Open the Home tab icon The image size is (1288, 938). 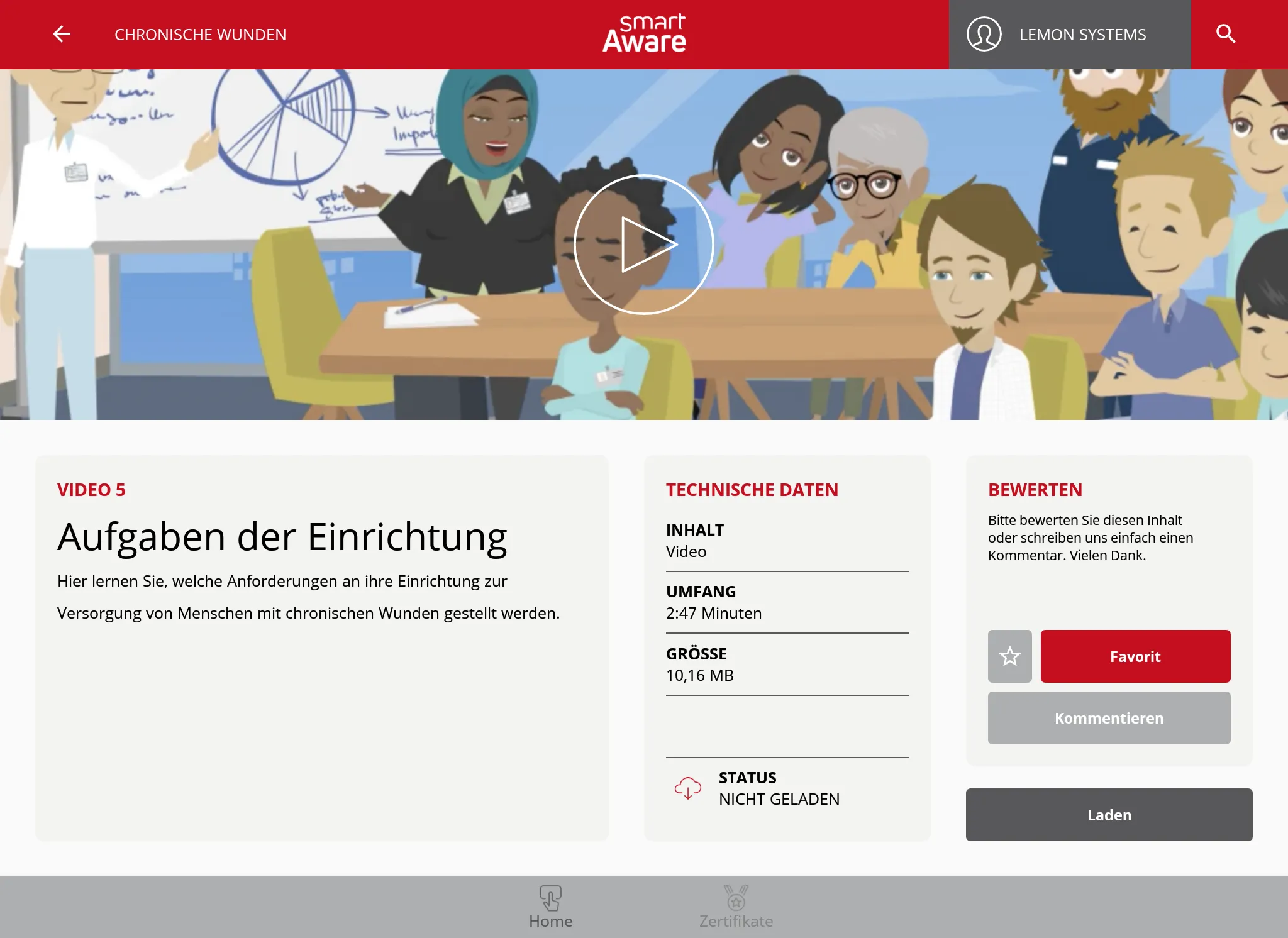[550, 898]
